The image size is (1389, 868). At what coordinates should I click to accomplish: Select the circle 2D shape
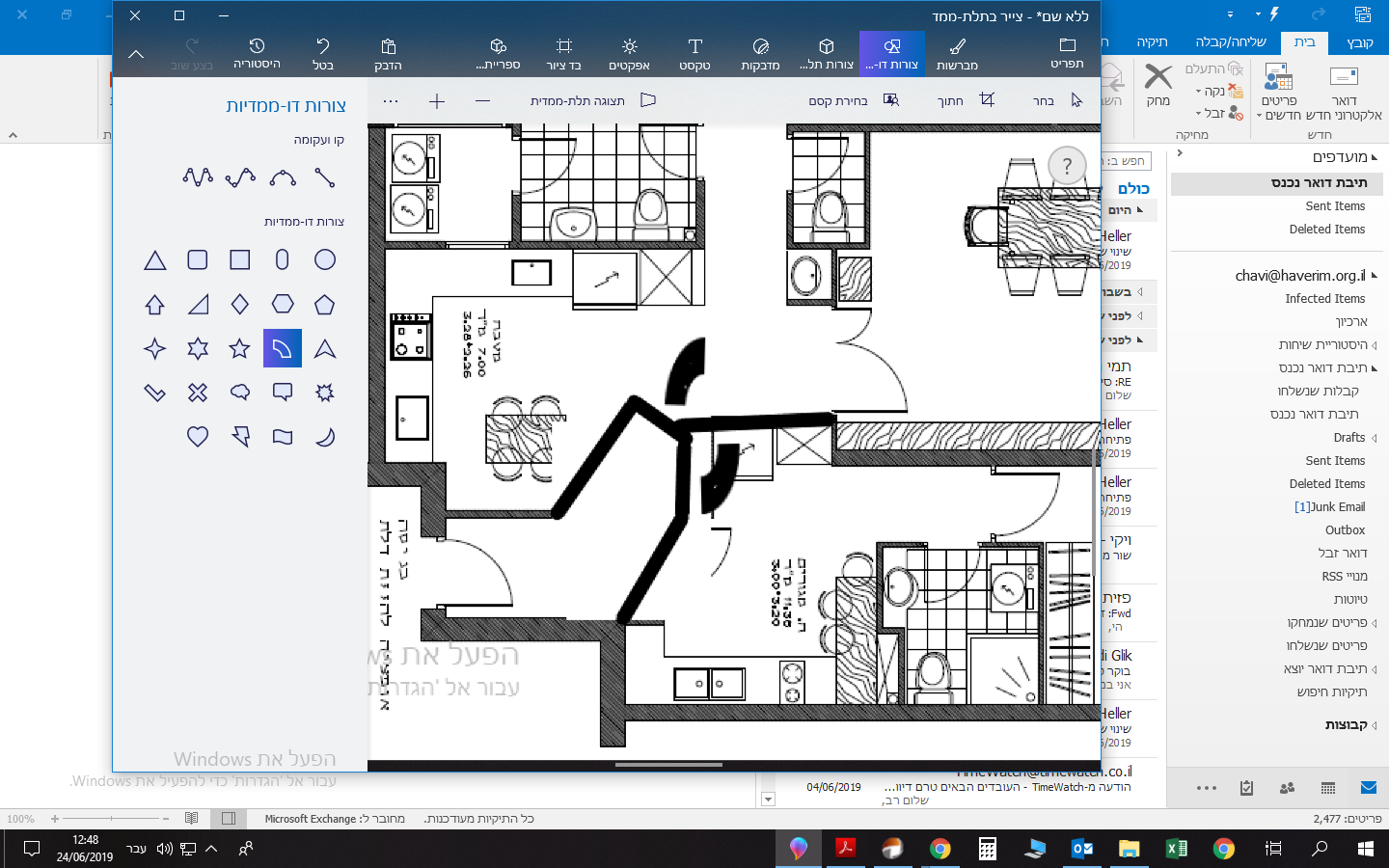pyautogui.click(x=325, y=259)
